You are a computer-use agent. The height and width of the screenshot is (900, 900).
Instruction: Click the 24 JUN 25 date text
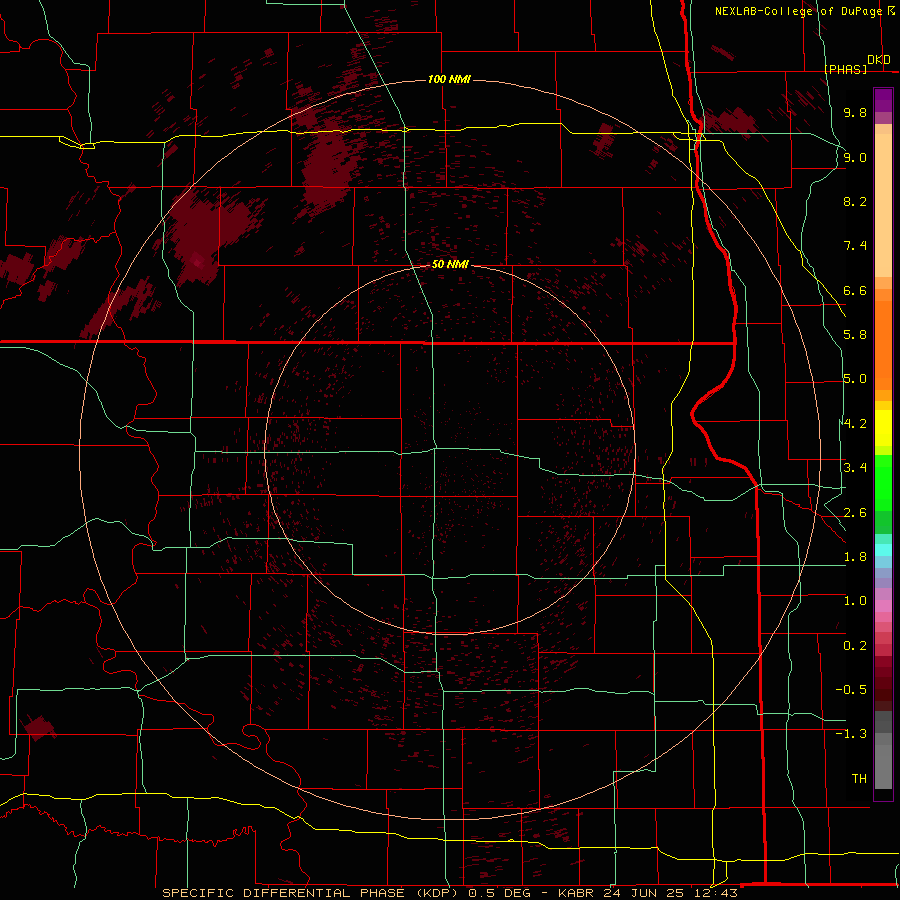(x=645, y=893)
